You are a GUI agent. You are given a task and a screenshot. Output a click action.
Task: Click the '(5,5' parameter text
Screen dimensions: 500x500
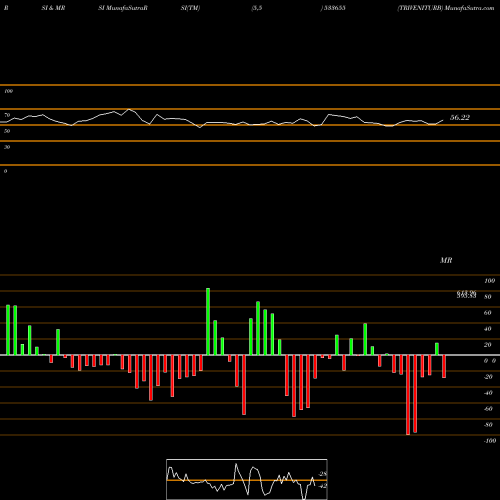[257, 8]
